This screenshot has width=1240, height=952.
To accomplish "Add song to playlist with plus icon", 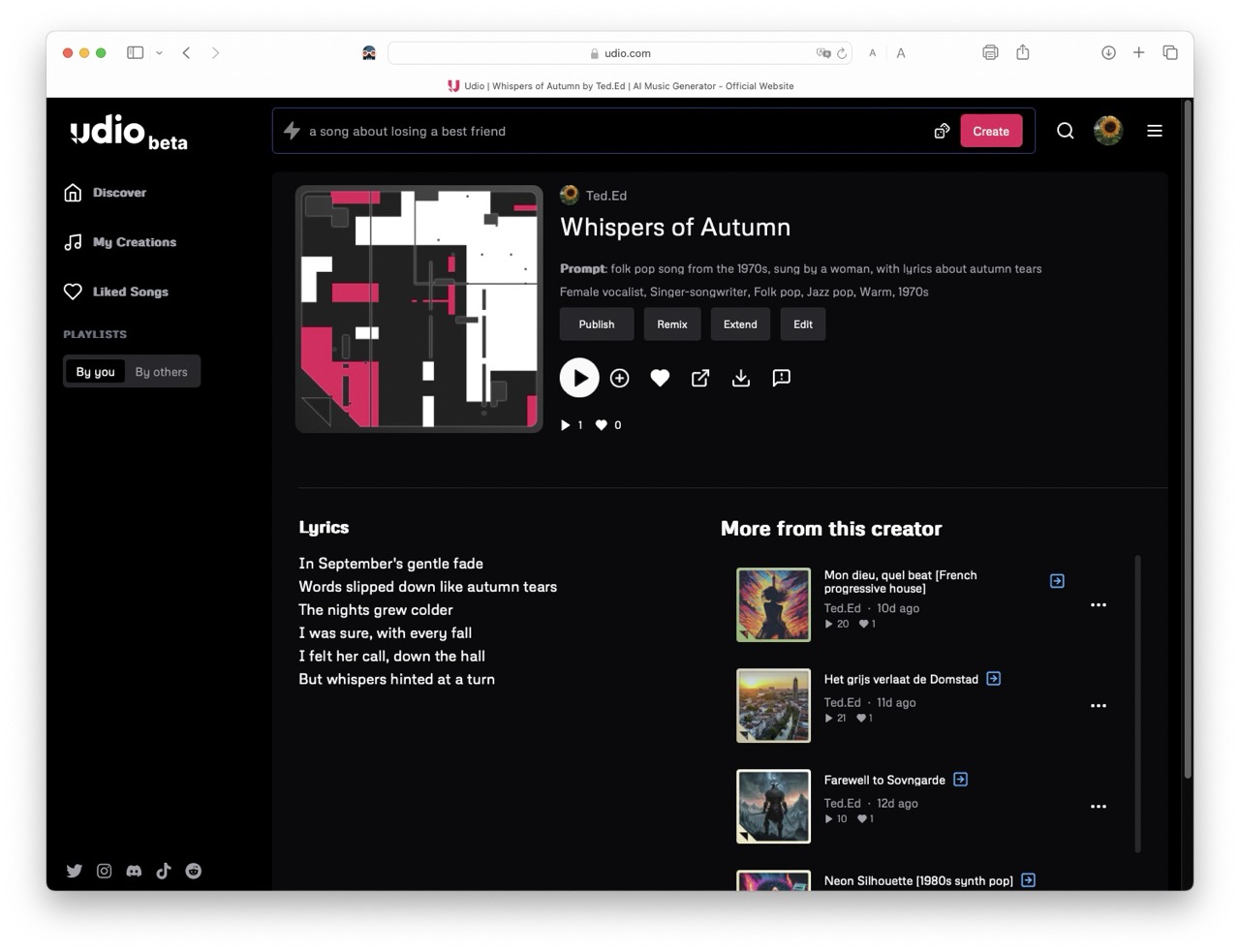I will point(620,378).
